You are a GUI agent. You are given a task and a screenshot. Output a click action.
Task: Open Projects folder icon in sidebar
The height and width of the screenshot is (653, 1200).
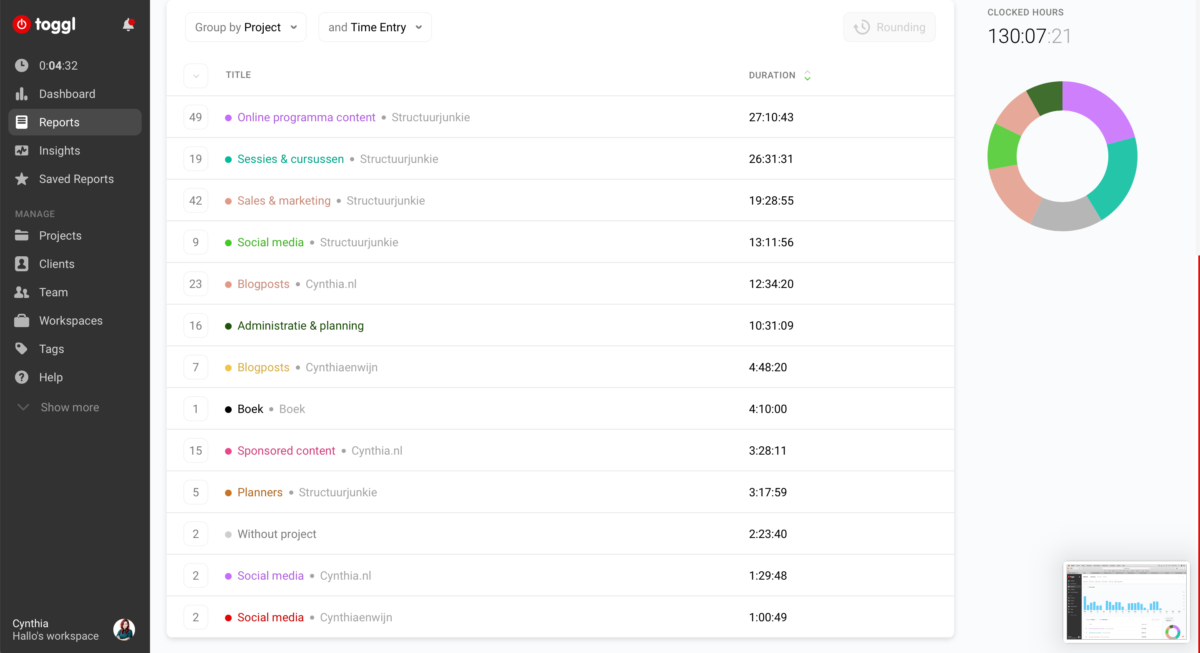(x=22, y=236)
